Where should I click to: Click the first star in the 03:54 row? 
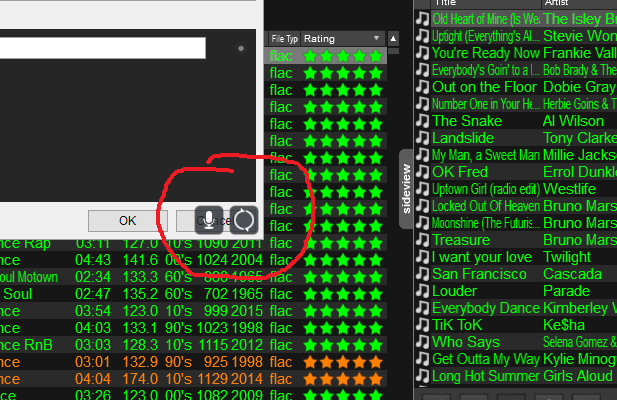click(310, 311)
